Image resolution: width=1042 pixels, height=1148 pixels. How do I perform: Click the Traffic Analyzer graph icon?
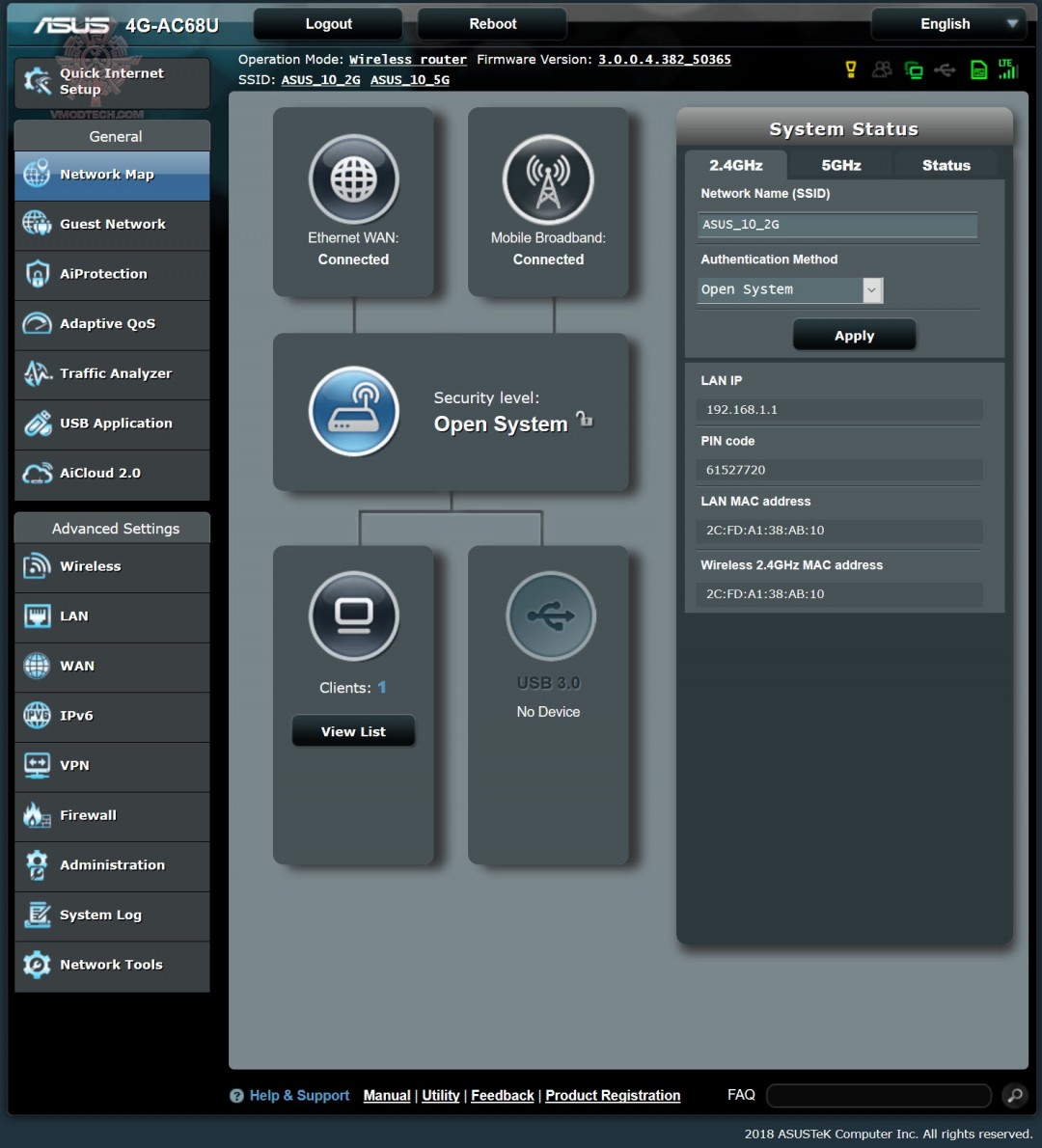(37, 372)
